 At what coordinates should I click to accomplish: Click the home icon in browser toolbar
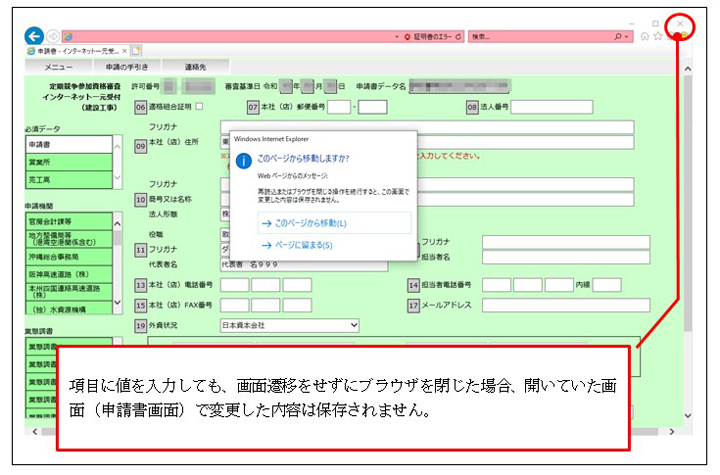(645, 36)
